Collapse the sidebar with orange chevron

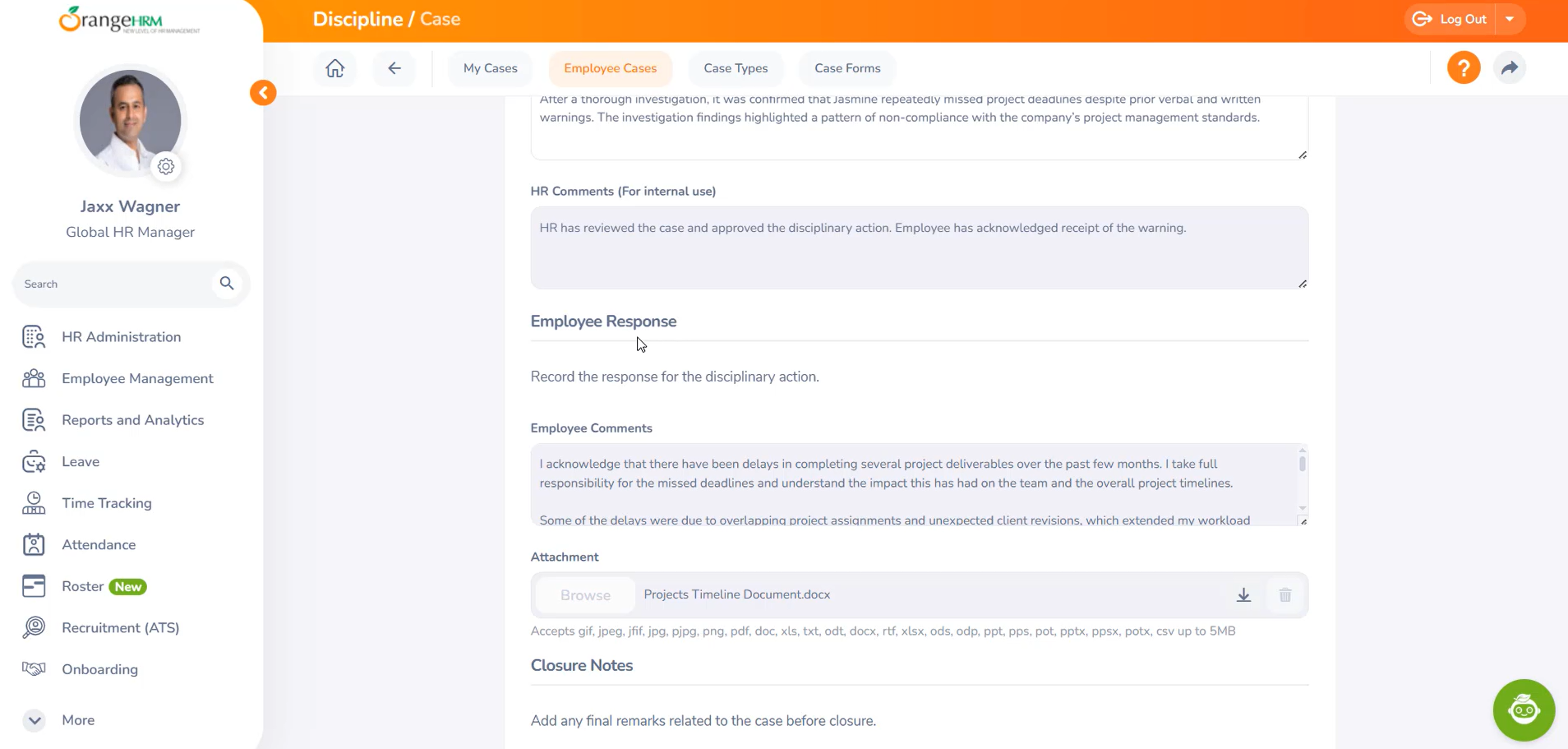tap(263, 93)
